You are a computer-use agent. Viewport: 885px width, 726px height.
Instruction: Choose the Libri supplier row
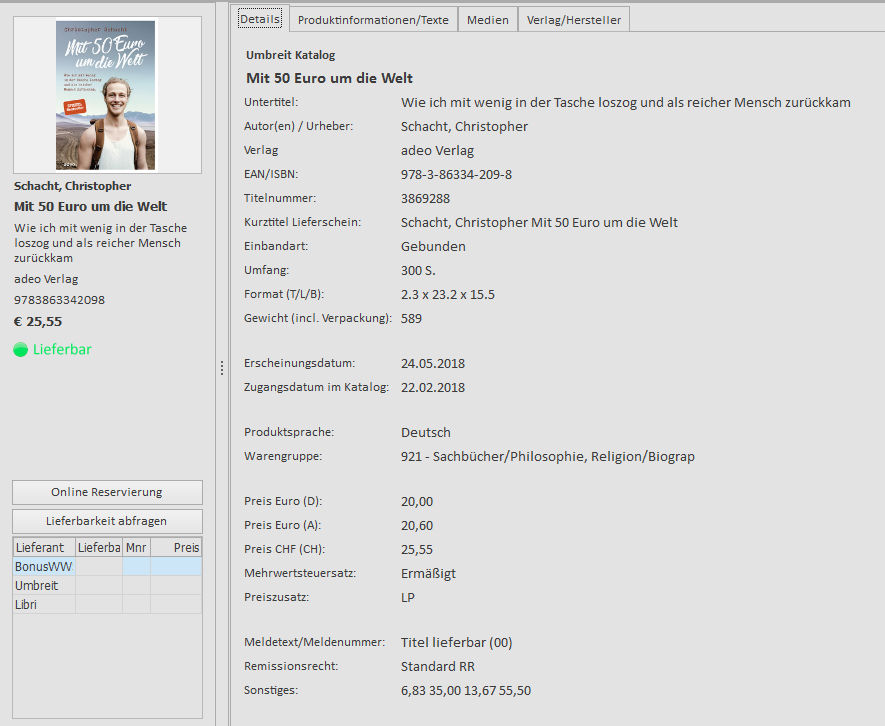pos(27,605)
